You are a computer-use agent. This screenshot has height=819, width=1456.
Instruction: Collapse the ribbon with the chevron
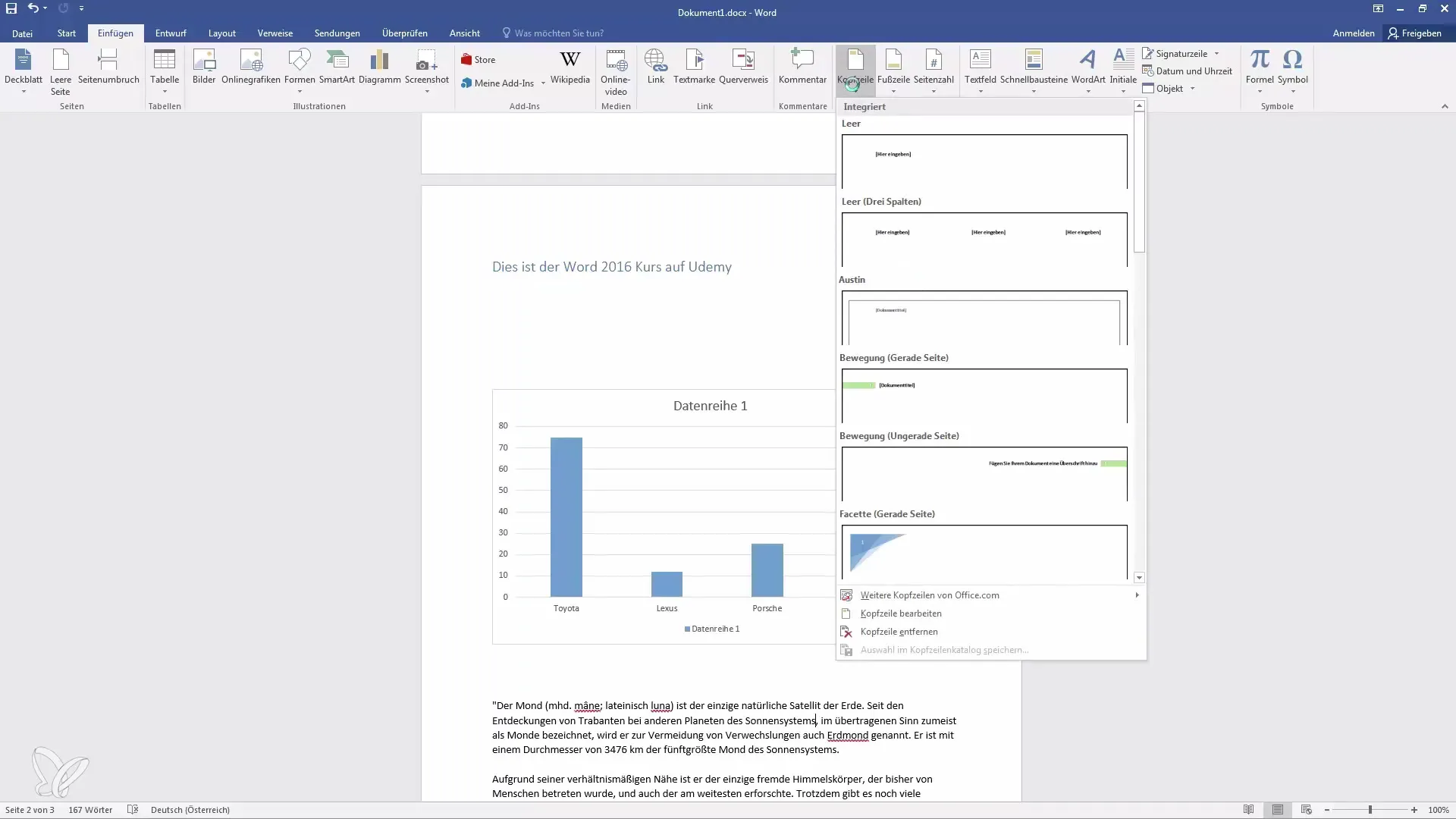click(x=1445, y=106)
